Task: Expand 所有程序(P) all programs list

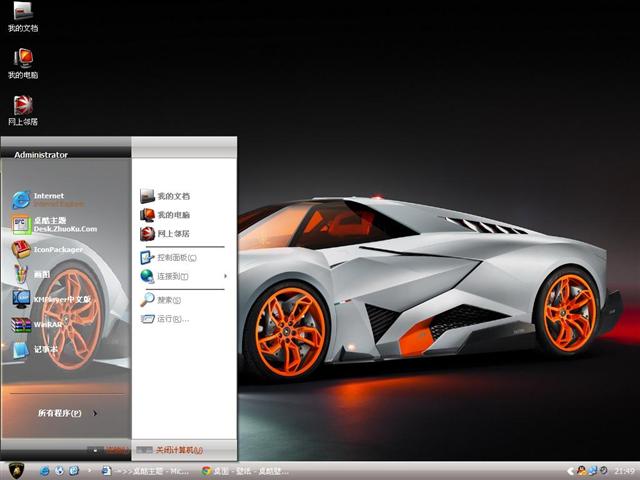Action: (67, 413)
